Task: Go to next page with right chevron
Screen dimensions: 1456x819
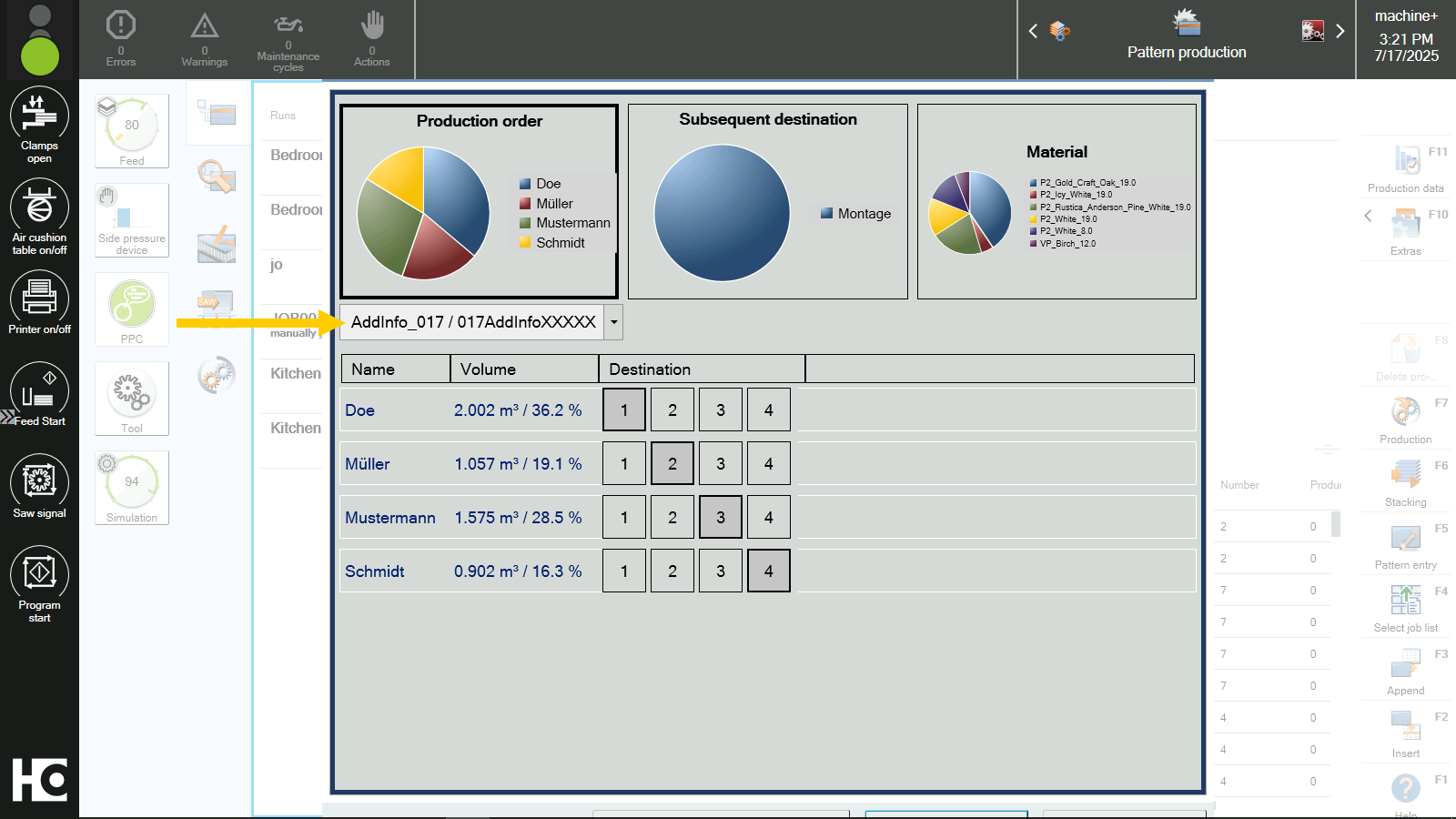Action: click(1340, 31)
